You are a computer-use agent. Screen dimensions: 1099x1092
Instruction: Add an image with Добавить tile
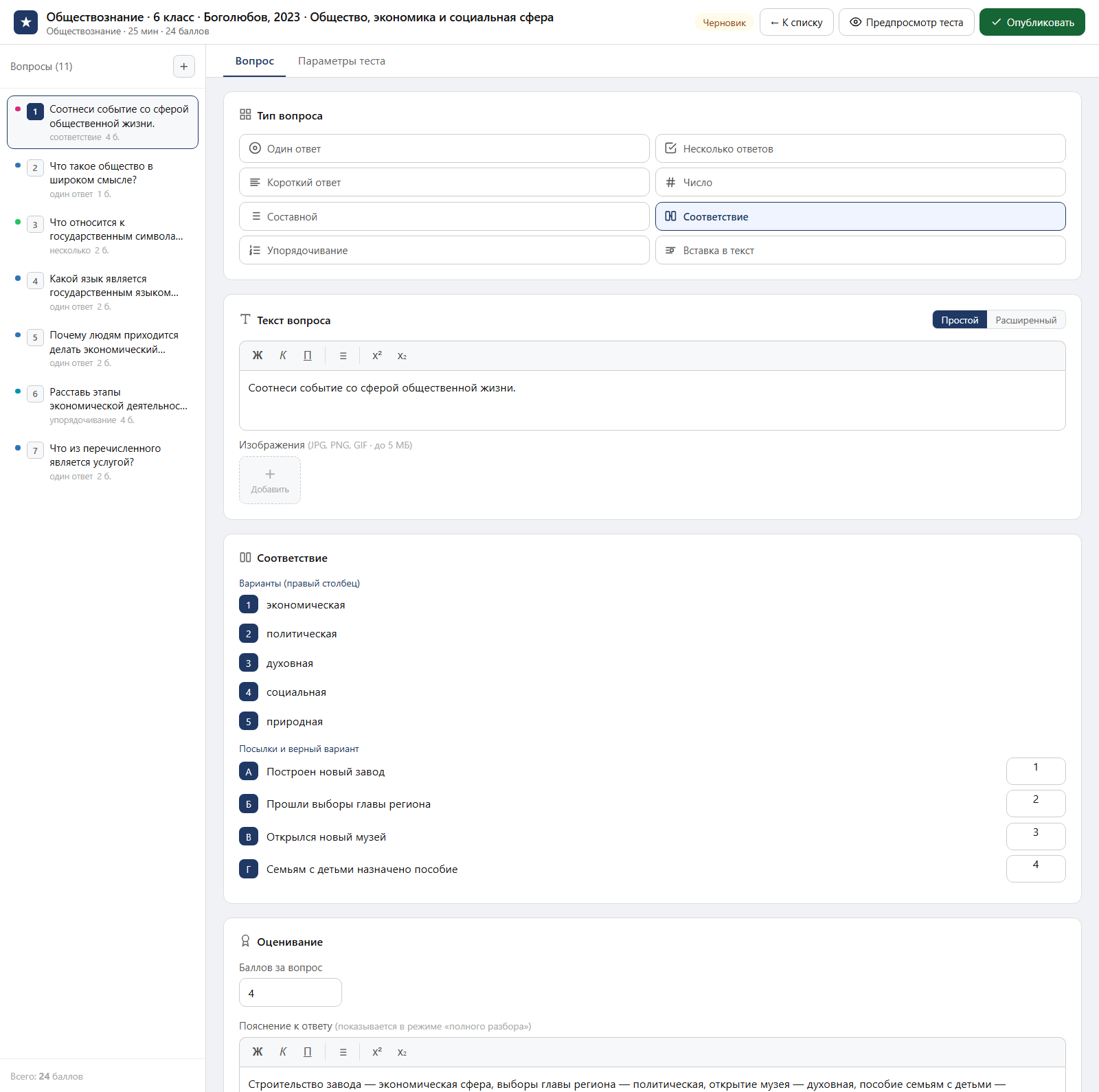270,480
